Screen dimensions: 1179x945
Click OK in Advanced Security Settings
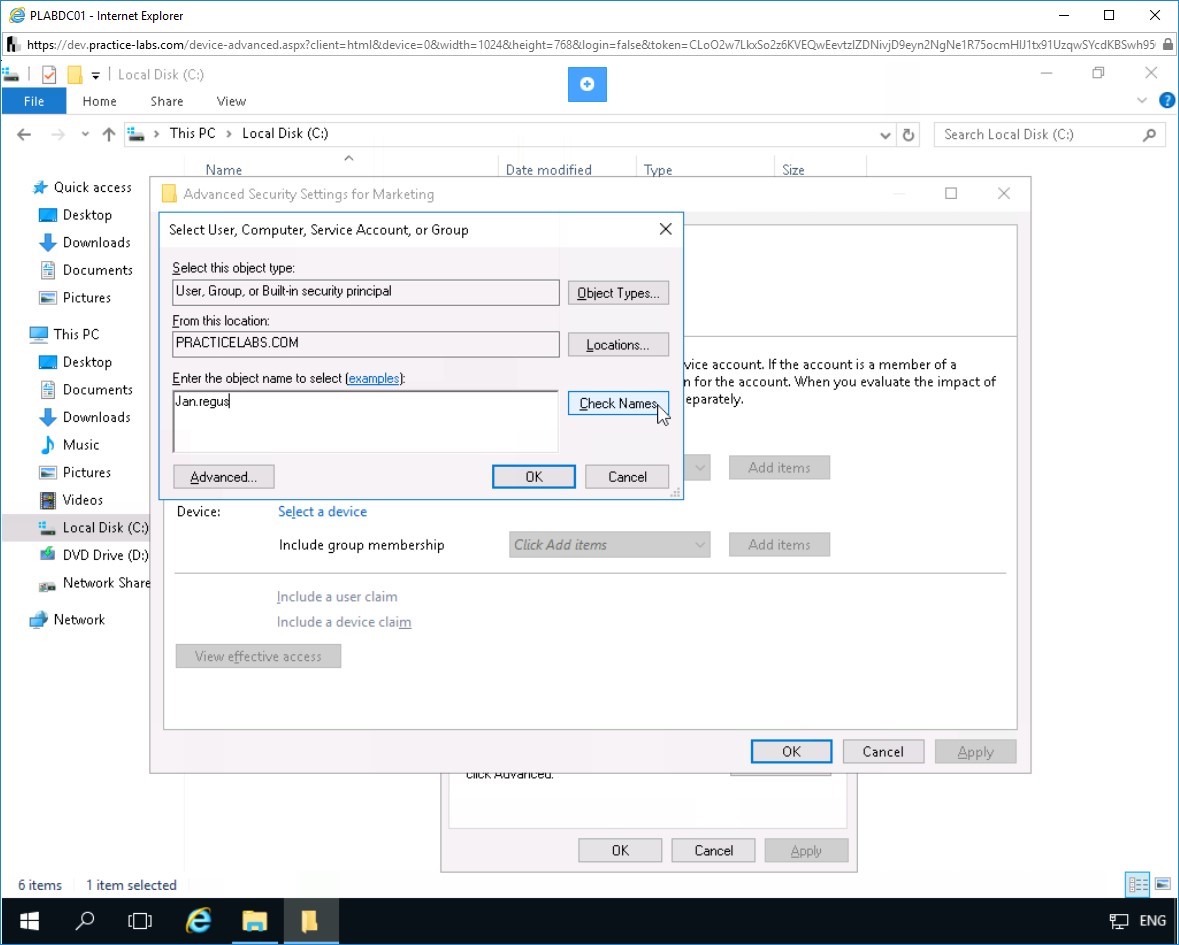pos(791,752)
